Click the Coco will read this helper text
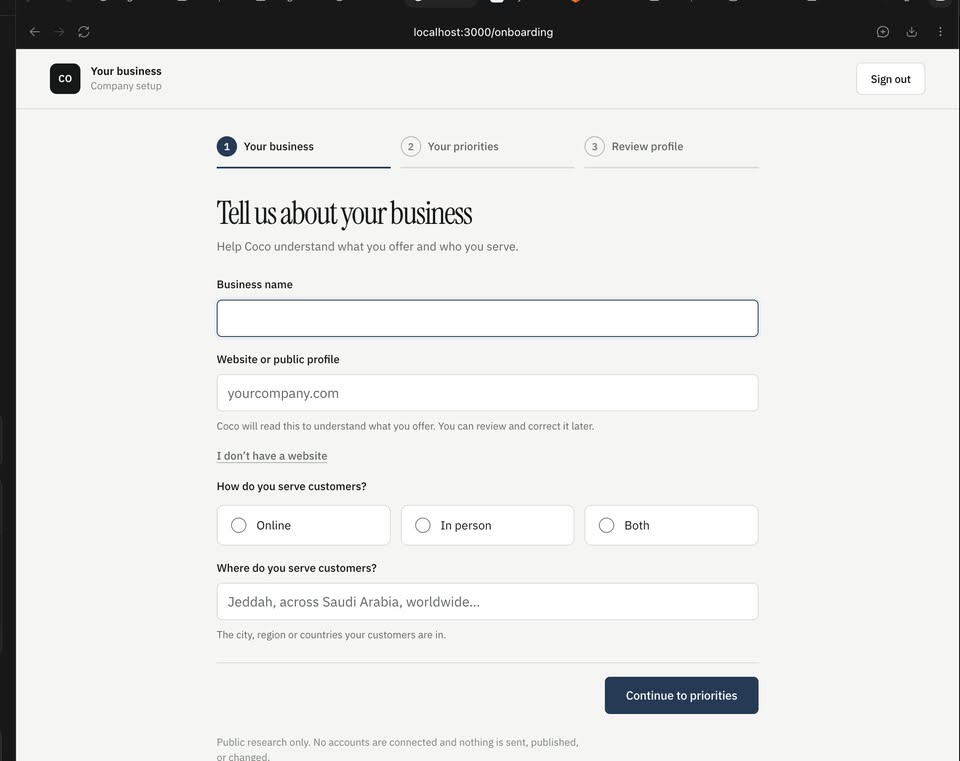 tap(405, 426)
